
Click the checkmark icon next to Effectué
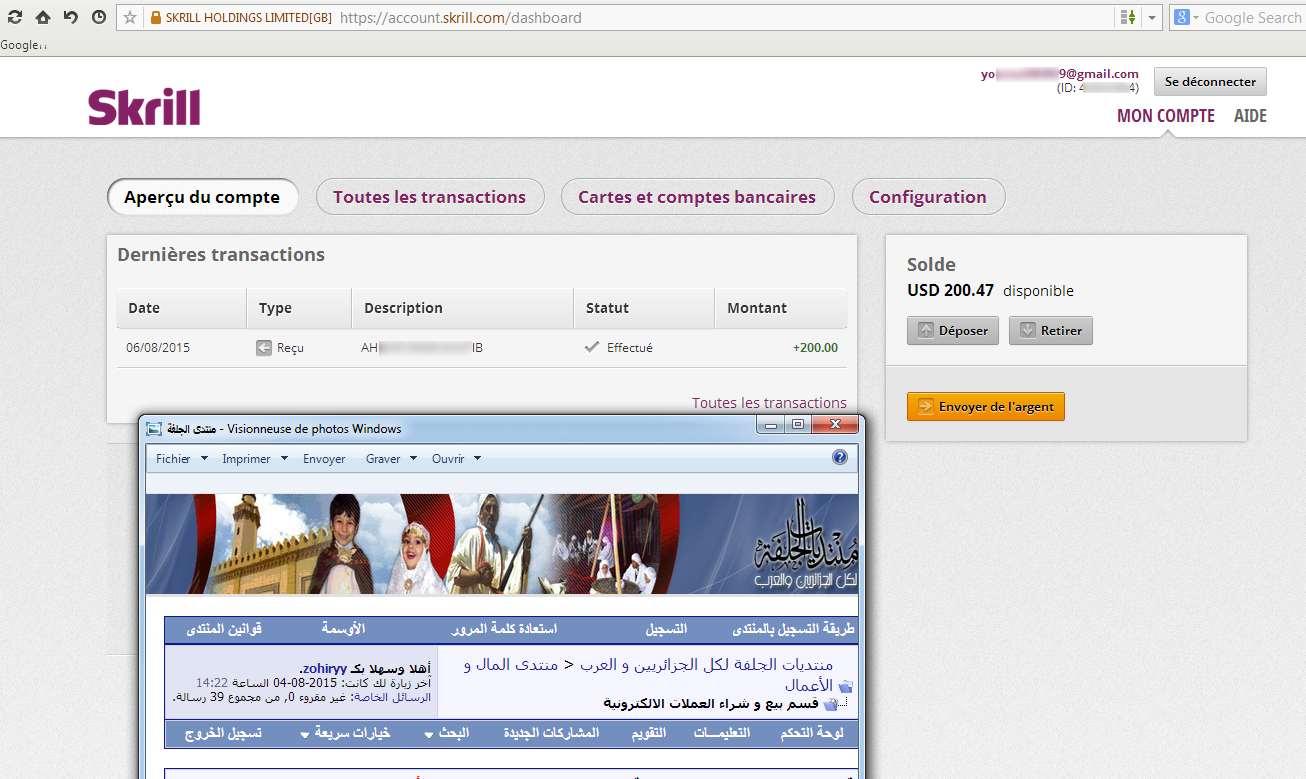click(592, 348)
